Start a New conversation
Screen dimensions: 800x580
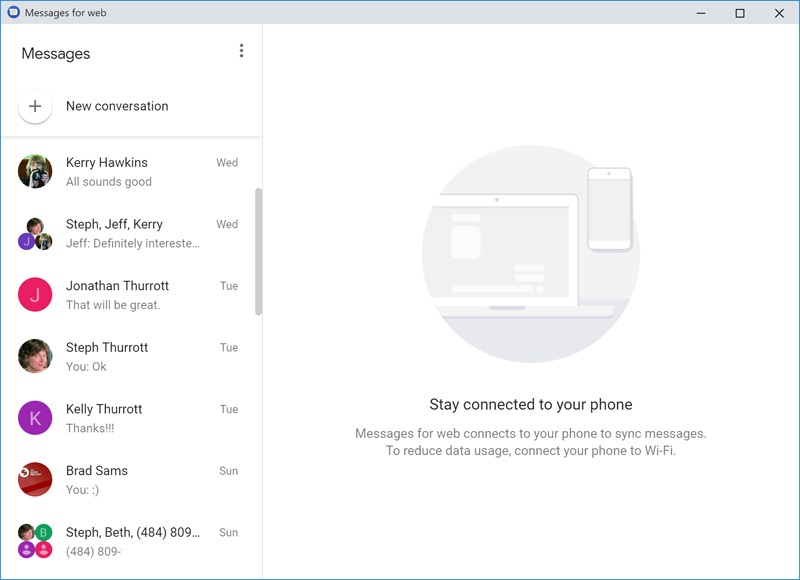117,106
